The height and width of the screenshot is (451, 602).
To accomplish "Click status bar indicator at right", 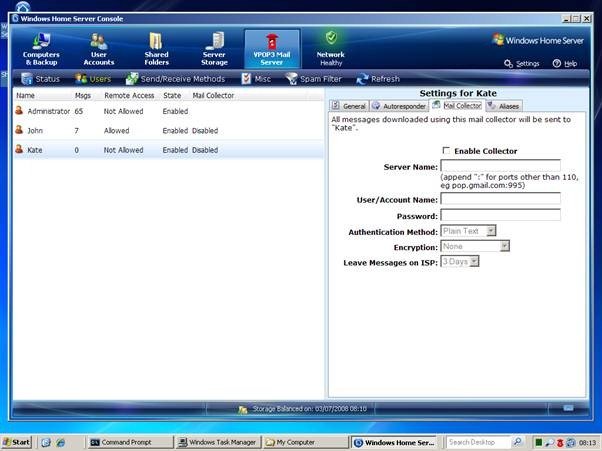I will click(569, 408).
